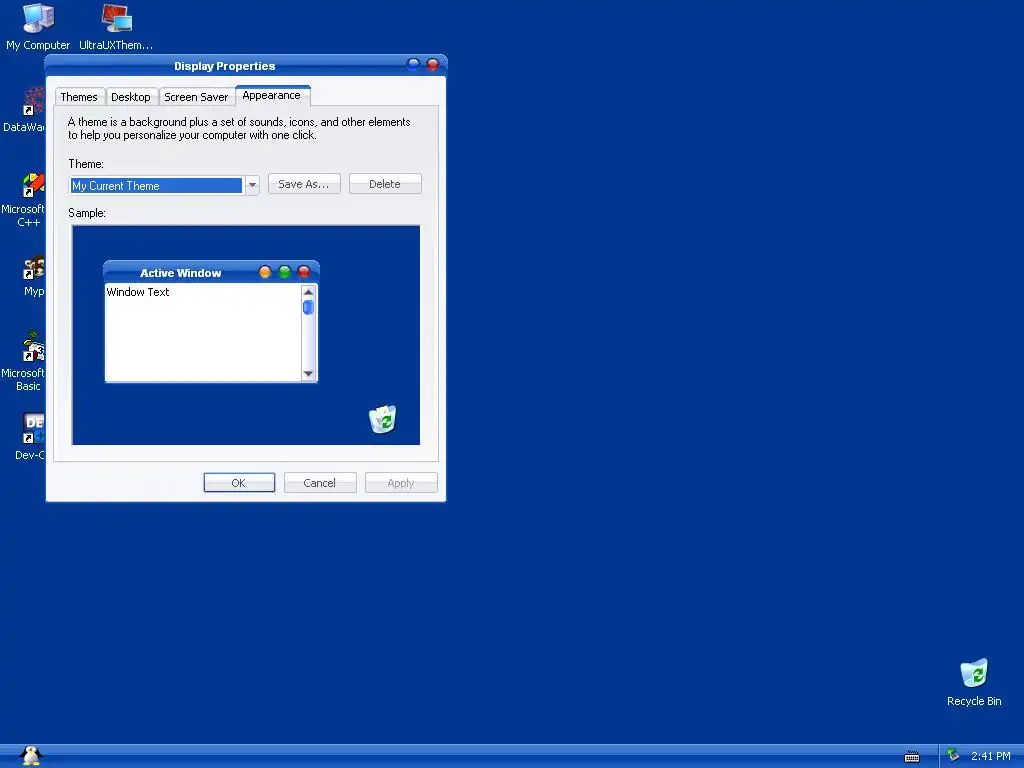
Task: Click the Cancel button
Action: pyautogui.click(x=319, y=483)
